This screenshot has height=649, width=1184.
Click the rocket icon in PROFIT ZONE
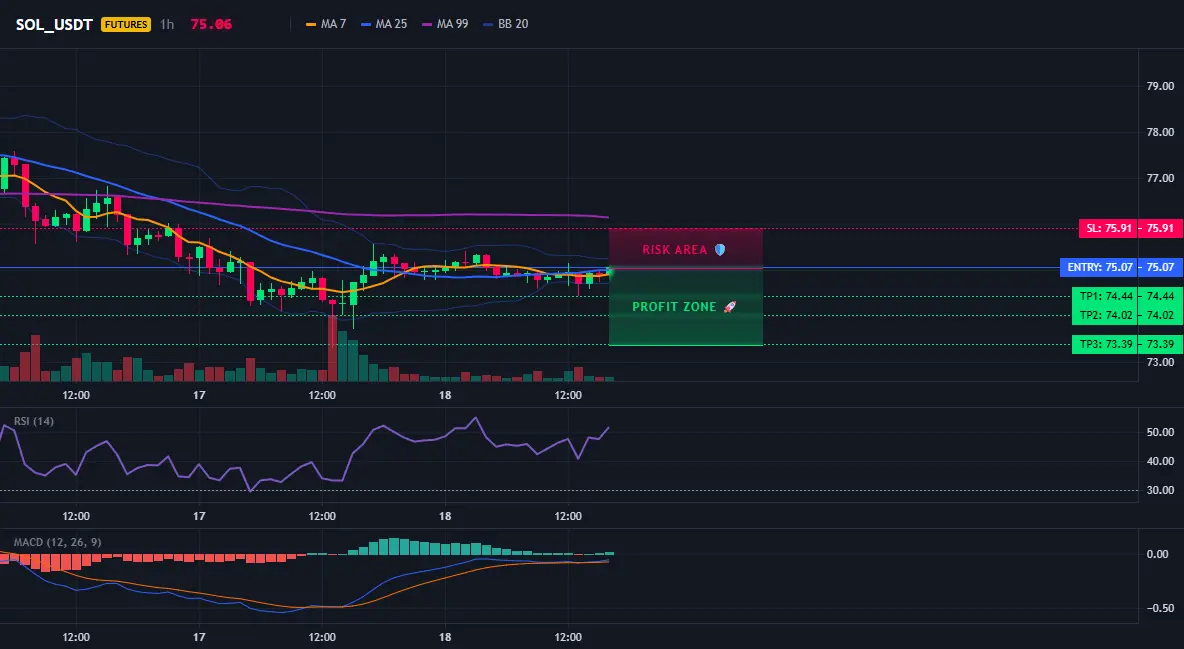[729, 307]
